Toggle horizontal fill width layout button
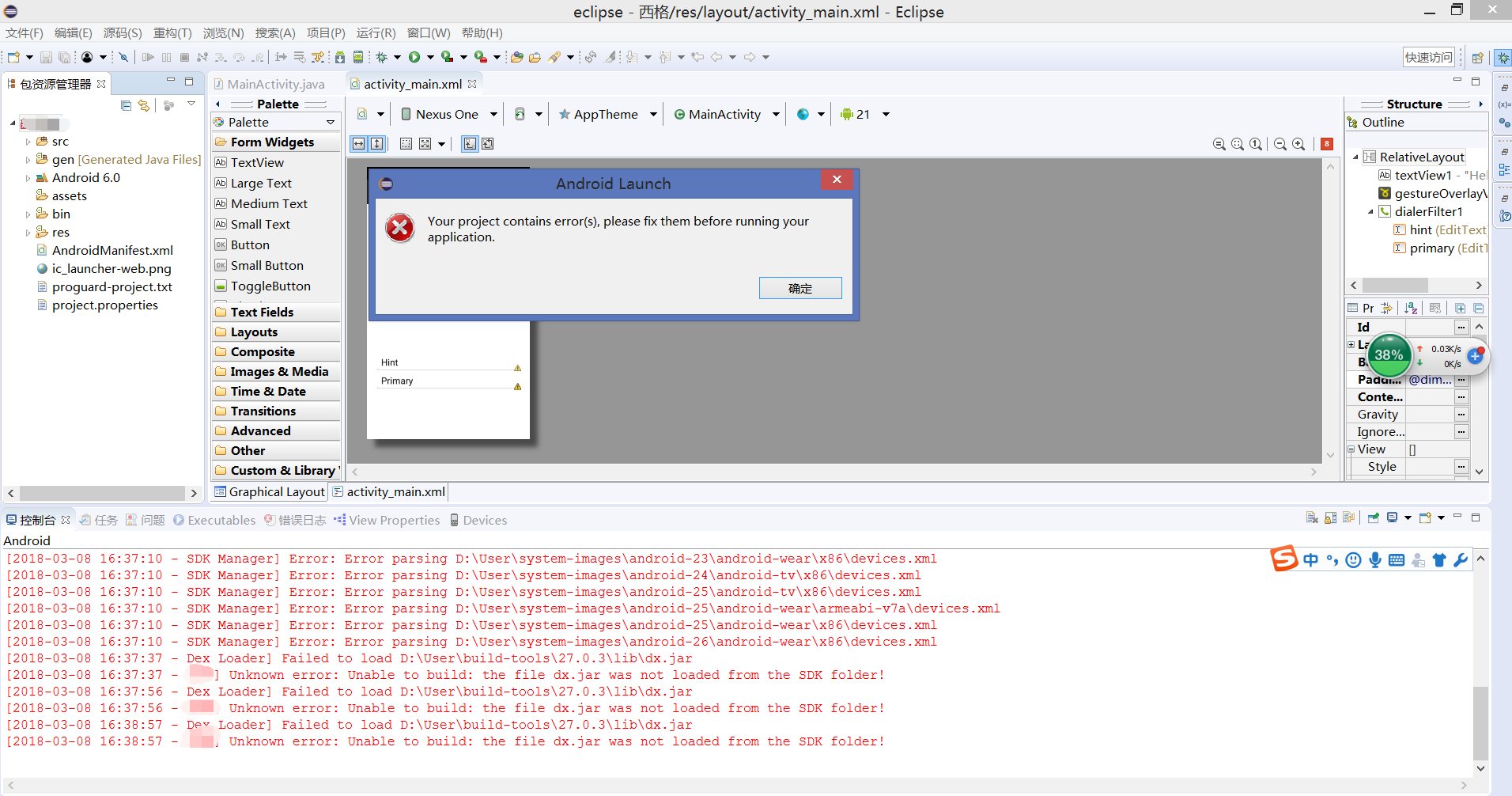This screenshot has height=796, width=1512. (359, 143)
